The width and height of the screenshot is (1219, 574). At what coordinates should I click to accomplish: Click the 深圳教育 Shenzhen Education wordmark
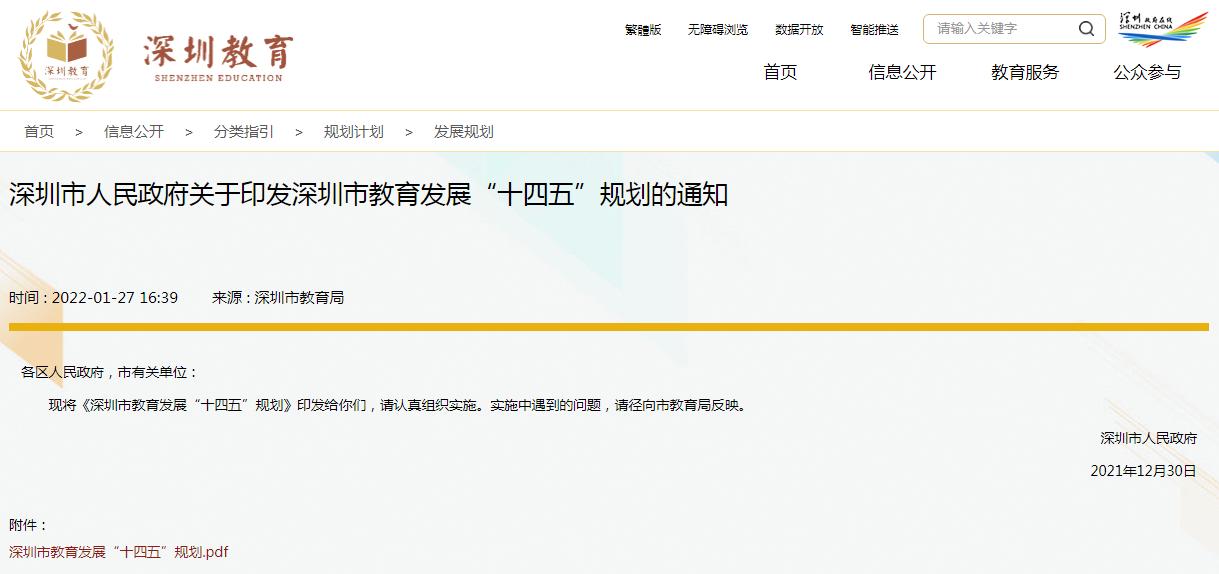(219, 58)
